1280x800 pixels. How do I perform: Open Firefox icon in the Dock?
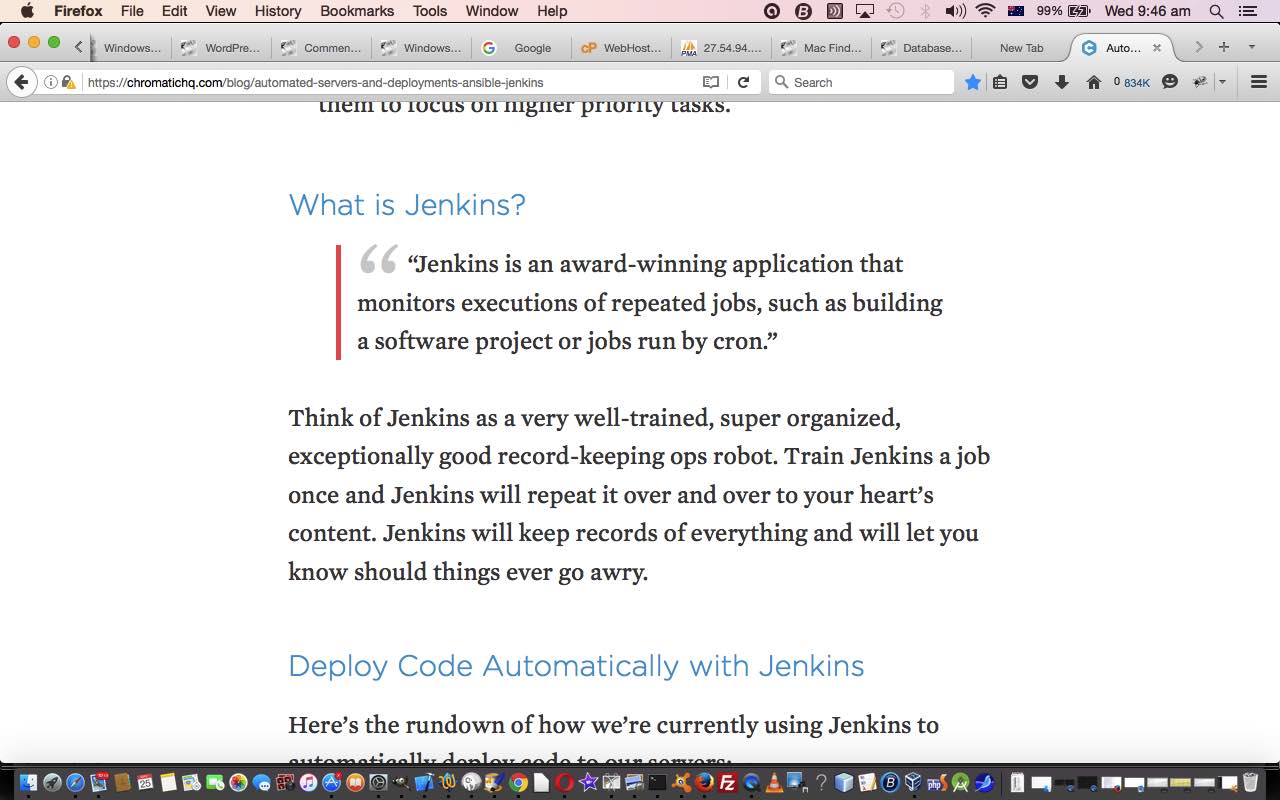coord(704,782)
